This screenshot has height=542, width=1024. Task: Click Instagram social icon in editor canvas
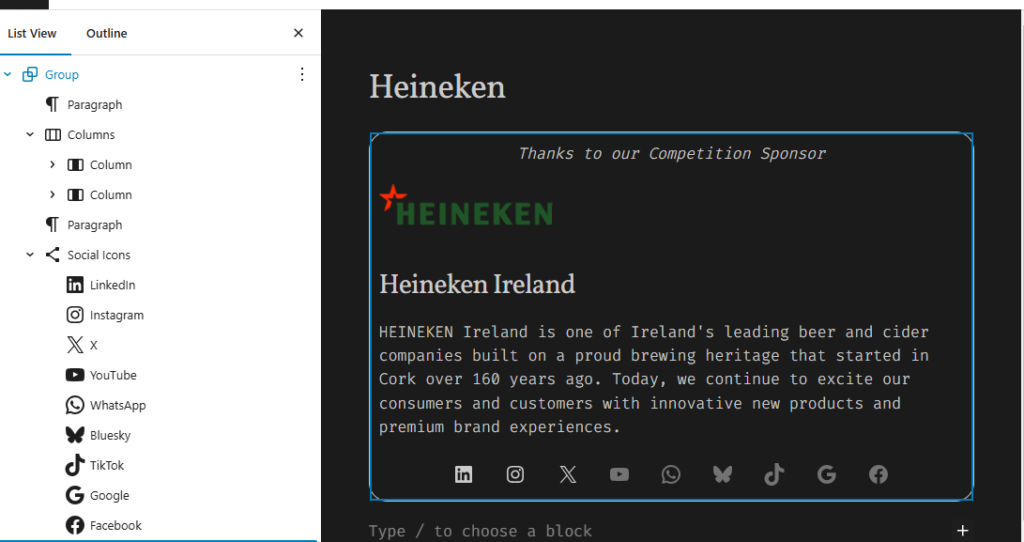515,475
